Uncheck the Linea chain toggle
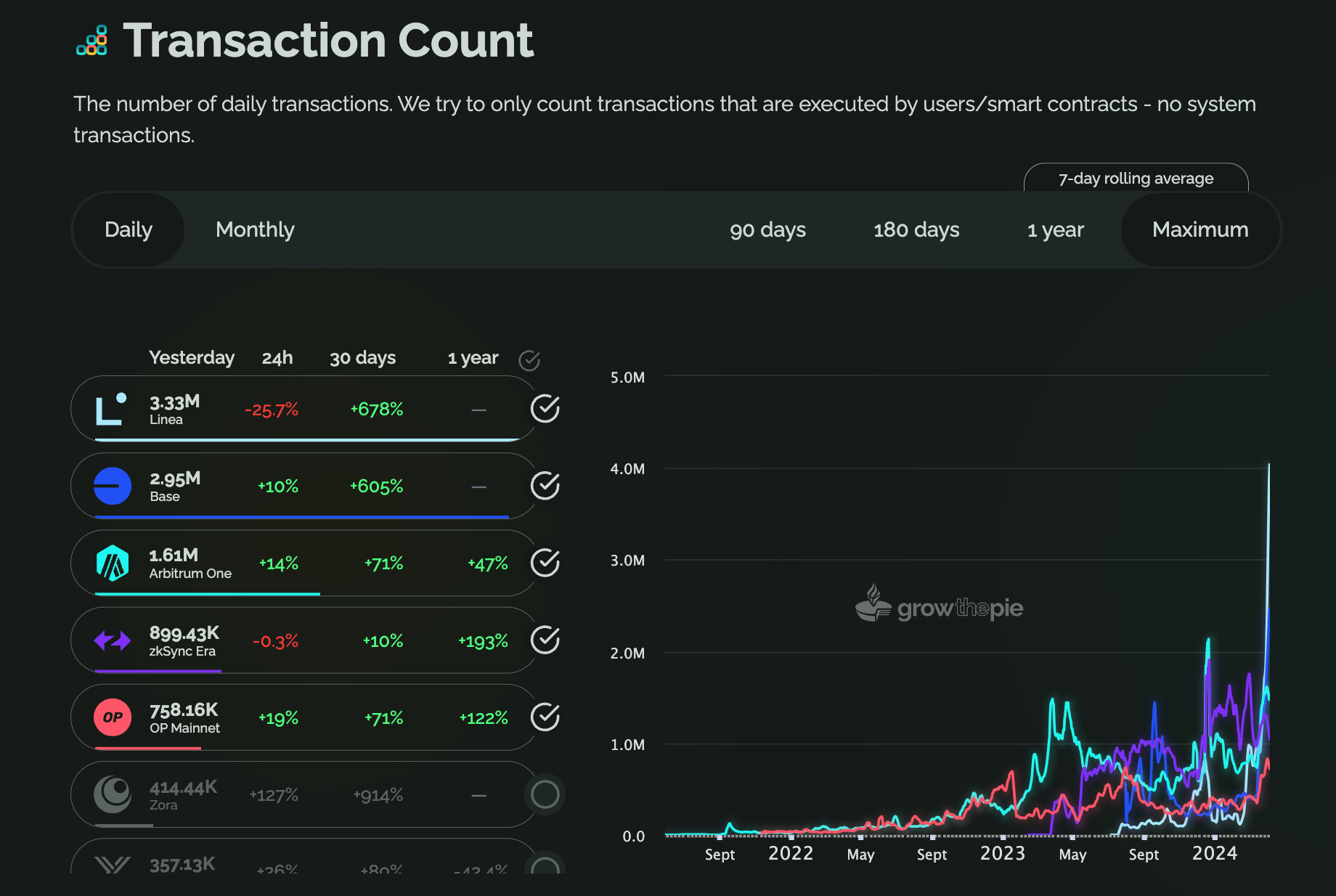1336x896 pixels. click(x=545, y=409)
